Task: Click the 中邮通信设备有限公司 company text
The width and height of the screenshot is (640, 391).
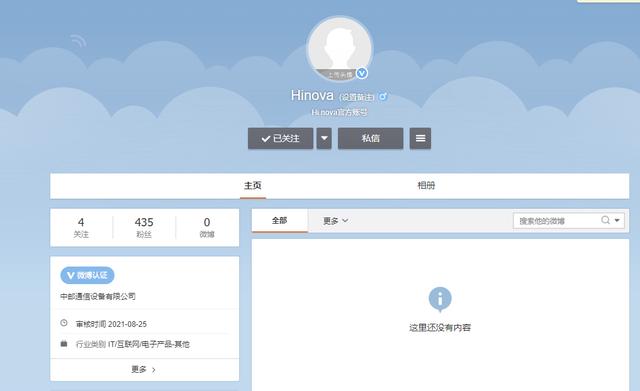Action: click(98, 296)
